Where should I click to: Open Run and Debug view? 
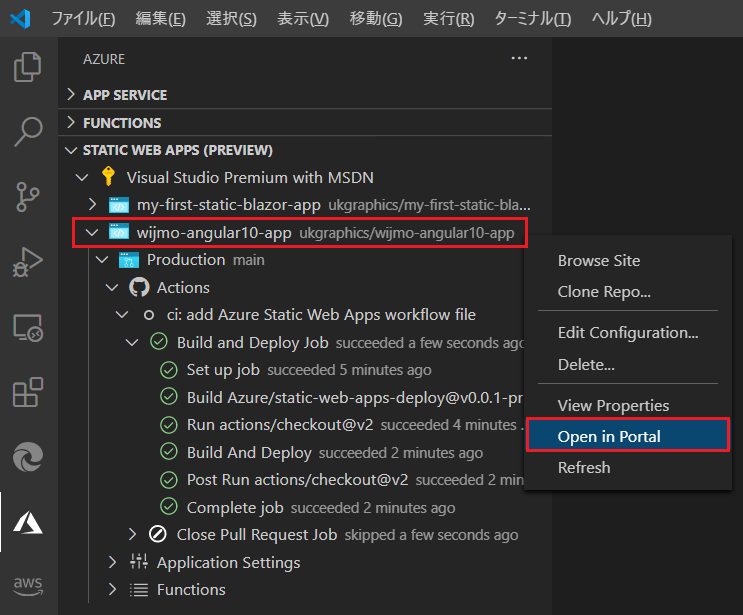coord(28,262)
